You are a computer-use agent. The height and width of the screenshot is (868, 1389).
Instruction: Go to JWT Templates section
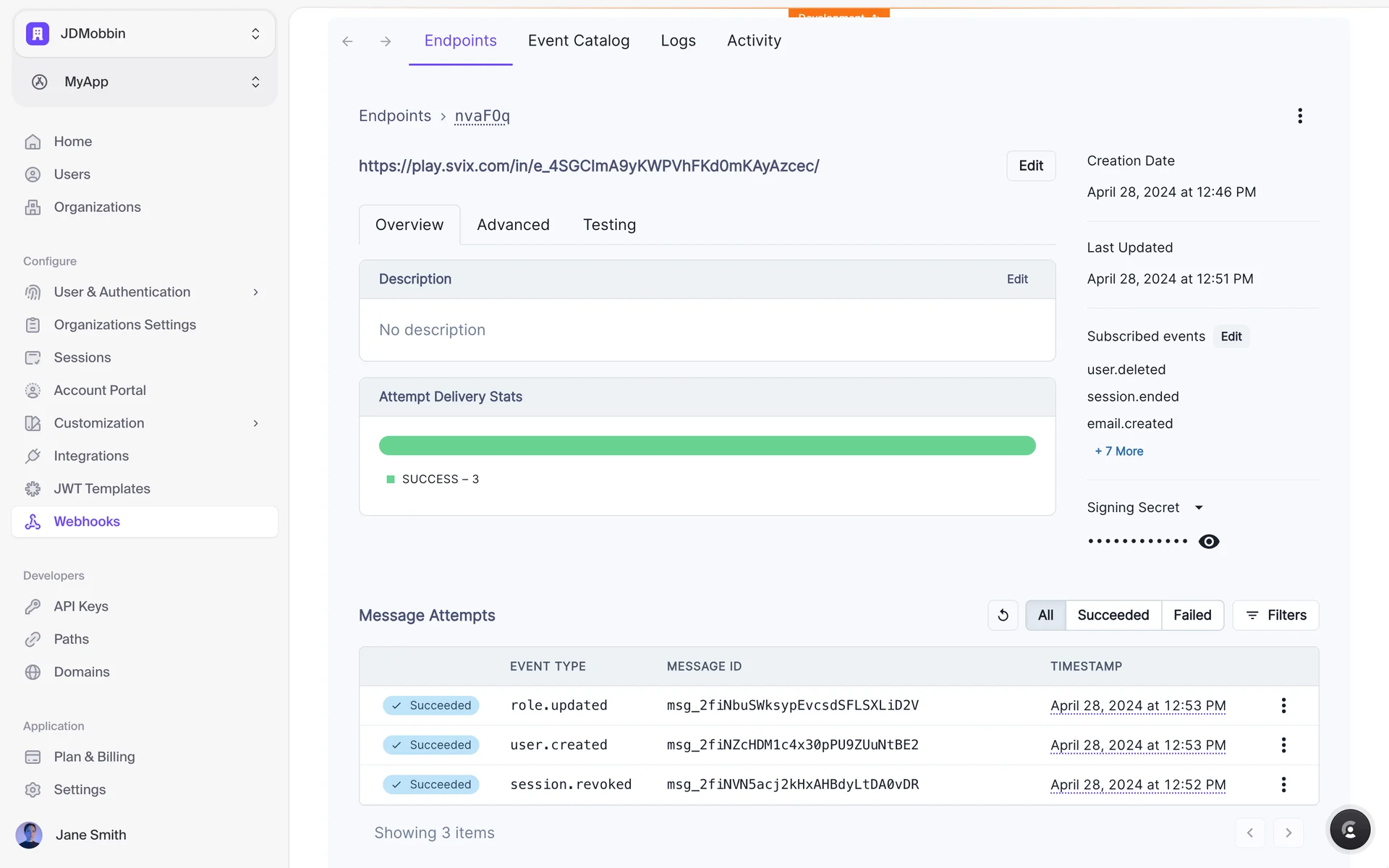[x=102, y=488]
